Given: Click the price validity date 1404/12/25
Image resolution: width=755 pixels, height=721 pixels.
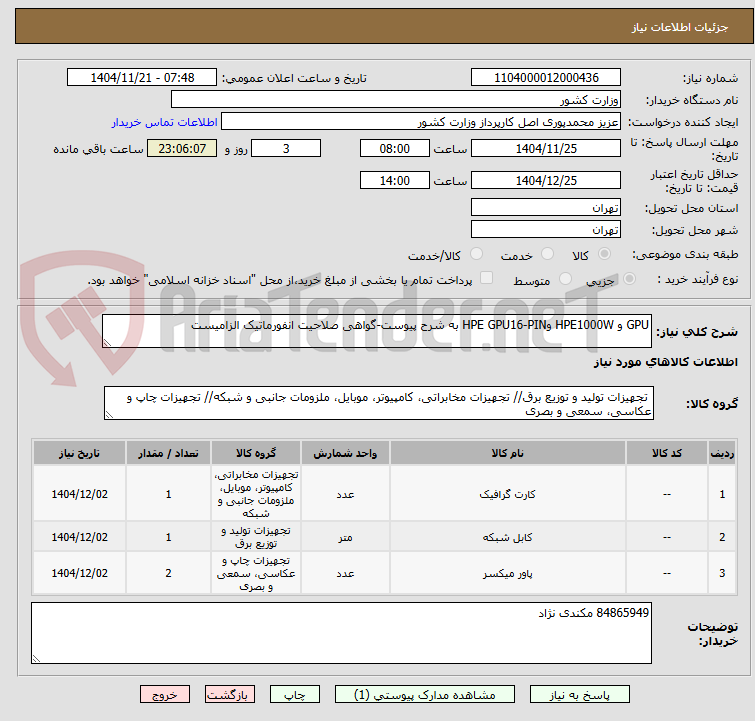Looking at the screenshot, I should (546, 180).
